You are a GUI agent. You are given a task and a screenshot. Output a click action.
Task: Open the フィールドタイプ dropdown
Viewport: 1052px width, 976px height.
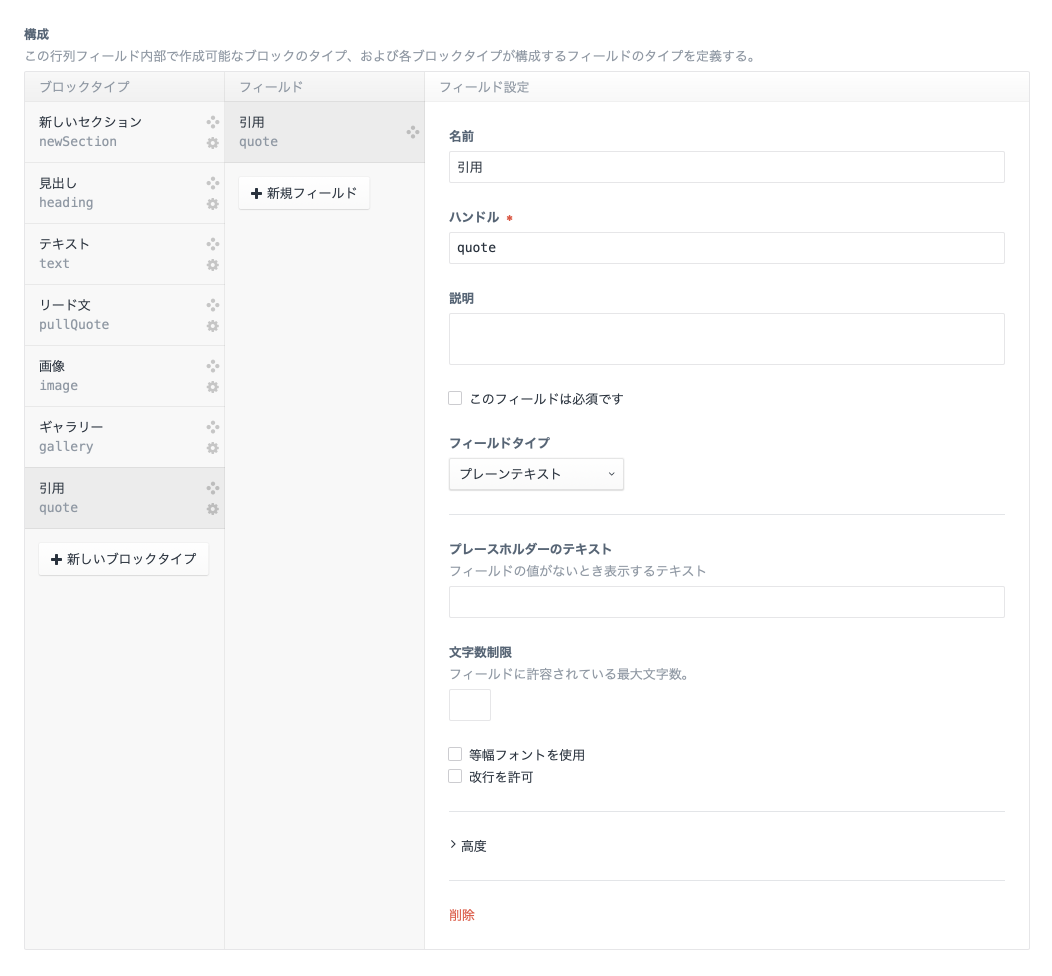coord(536,474)
